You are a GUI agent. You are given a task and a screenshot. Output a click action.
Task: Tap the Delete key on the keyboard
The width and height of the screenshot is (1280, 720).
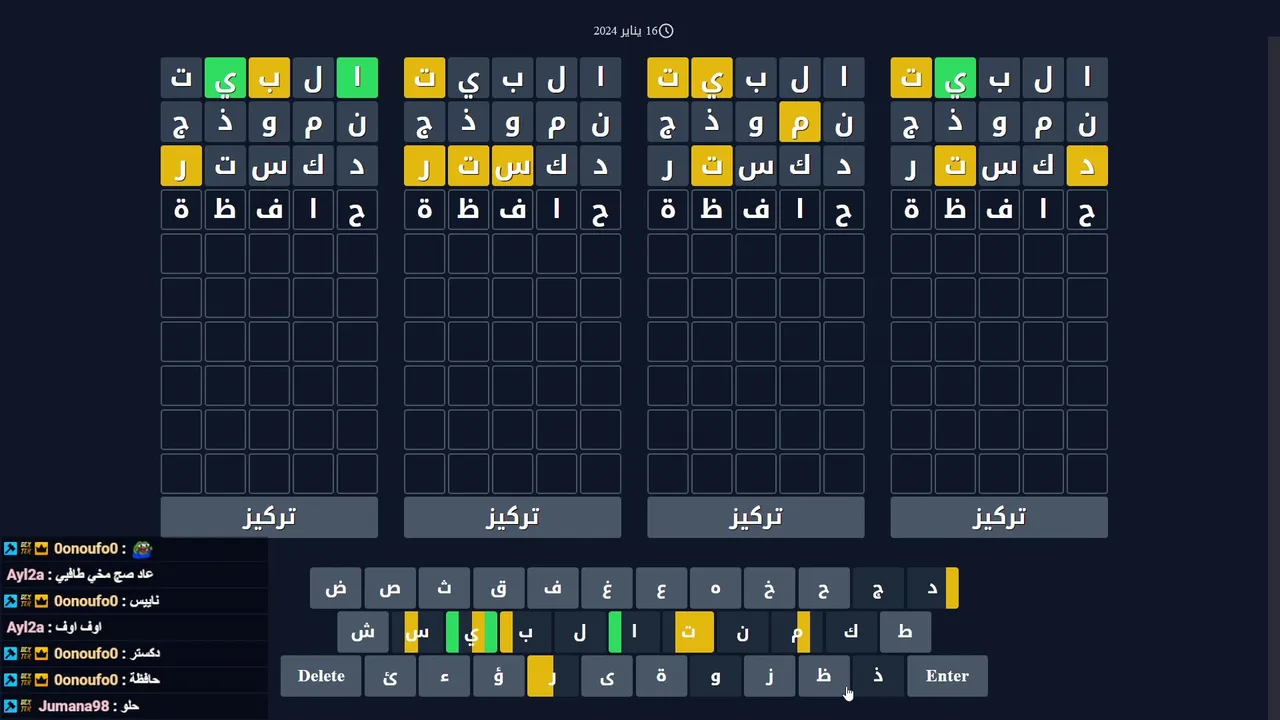(321, 676)
